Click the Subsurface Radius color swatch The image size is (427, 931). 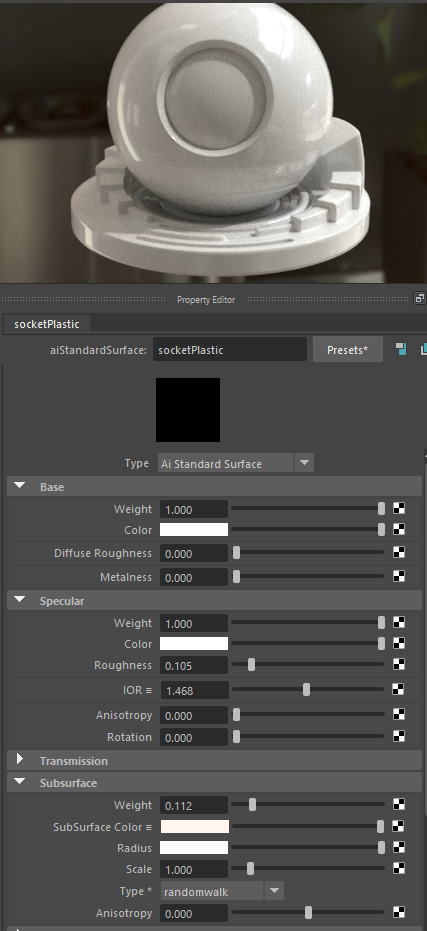[194, 847]
